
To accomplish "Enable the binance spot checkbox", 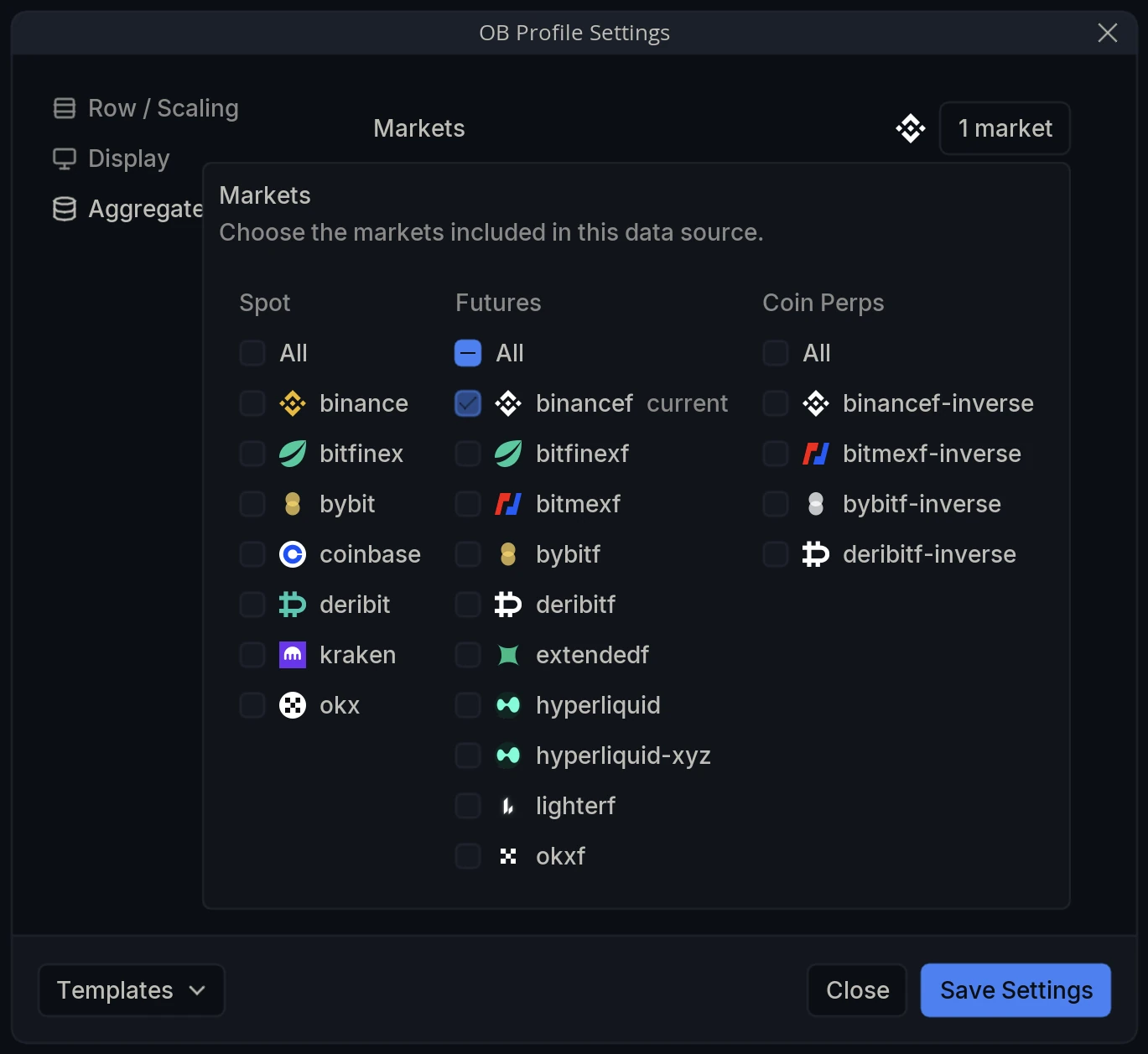I will pyautogui.click(x=252, y=403).
